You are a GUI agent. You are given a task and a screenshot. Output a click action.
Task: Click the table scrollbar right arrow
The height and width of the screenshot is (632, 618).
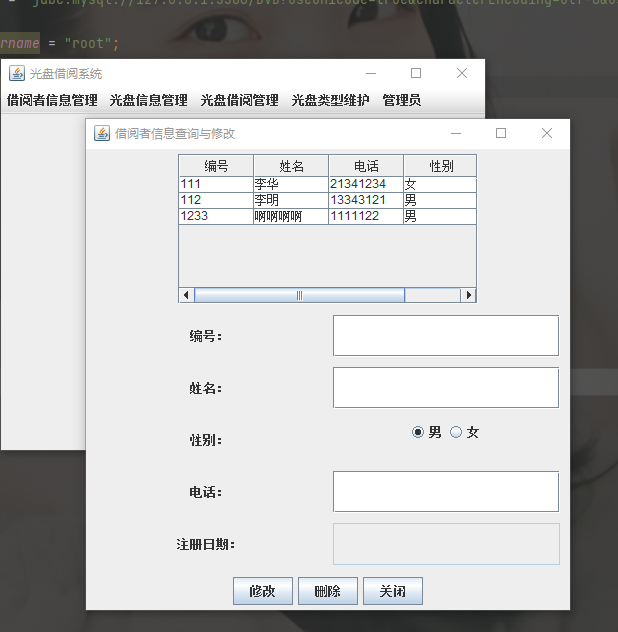(468, 295)
